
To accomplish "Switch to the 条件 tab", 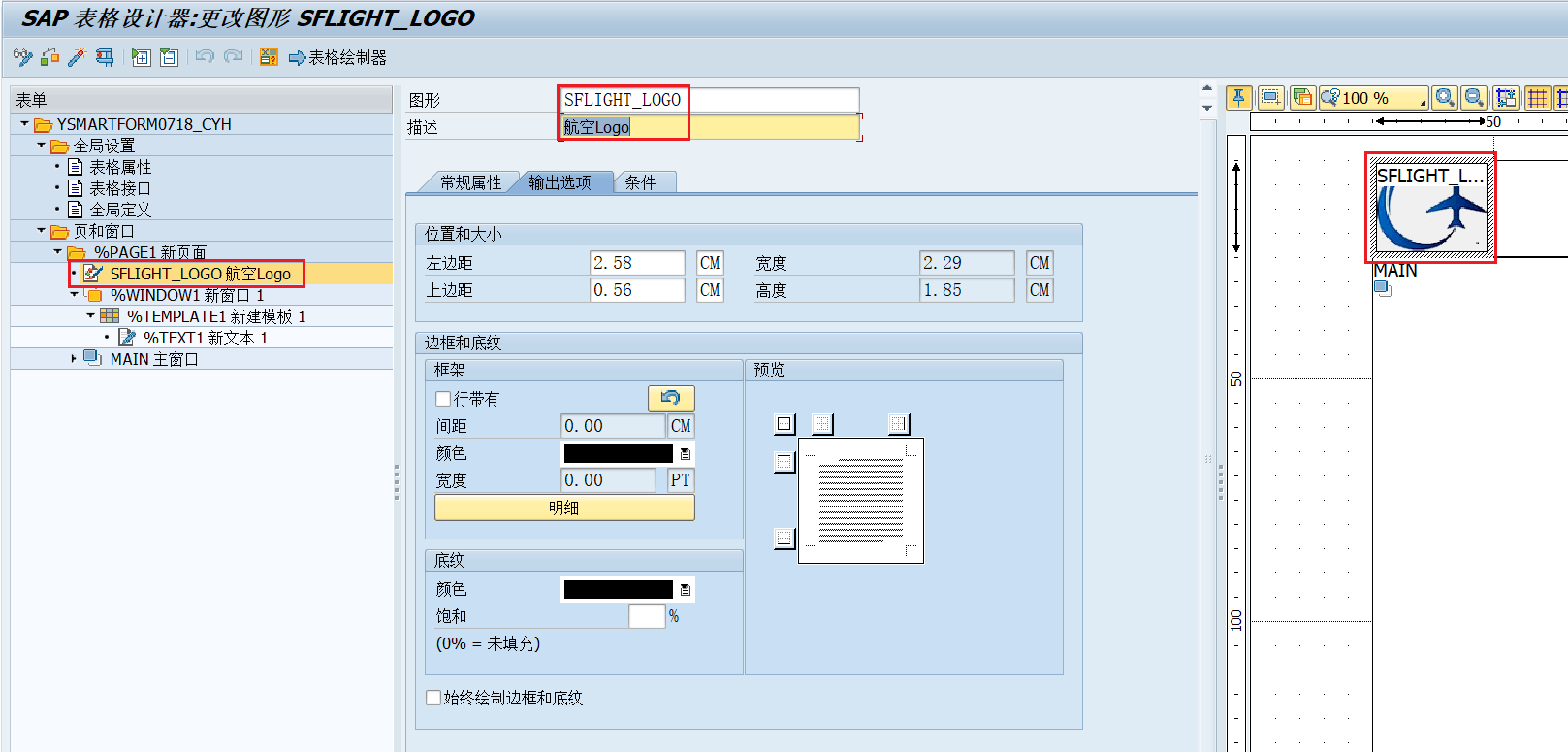I will (640, 182).
